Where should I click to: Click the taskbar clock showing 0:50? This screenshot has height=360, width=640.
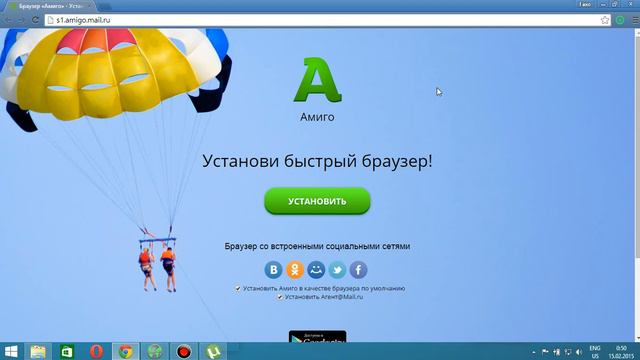pos(621,352)
